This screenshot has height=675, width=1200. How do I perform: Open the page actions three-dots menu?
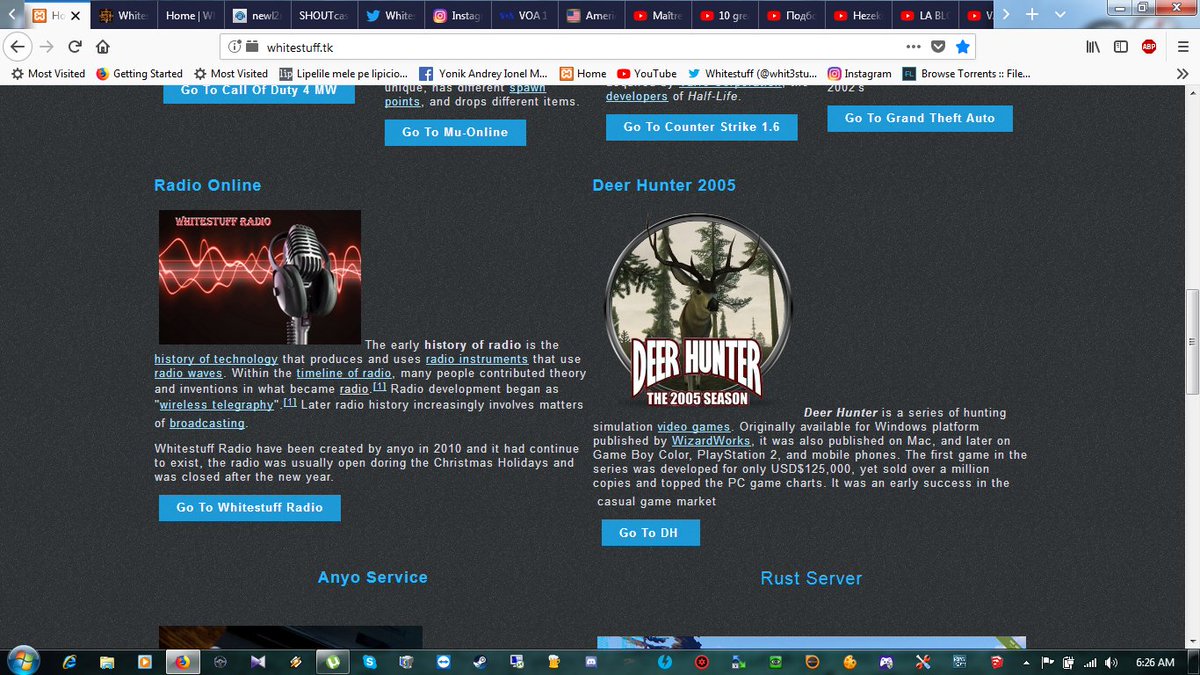tap(913, 46)
